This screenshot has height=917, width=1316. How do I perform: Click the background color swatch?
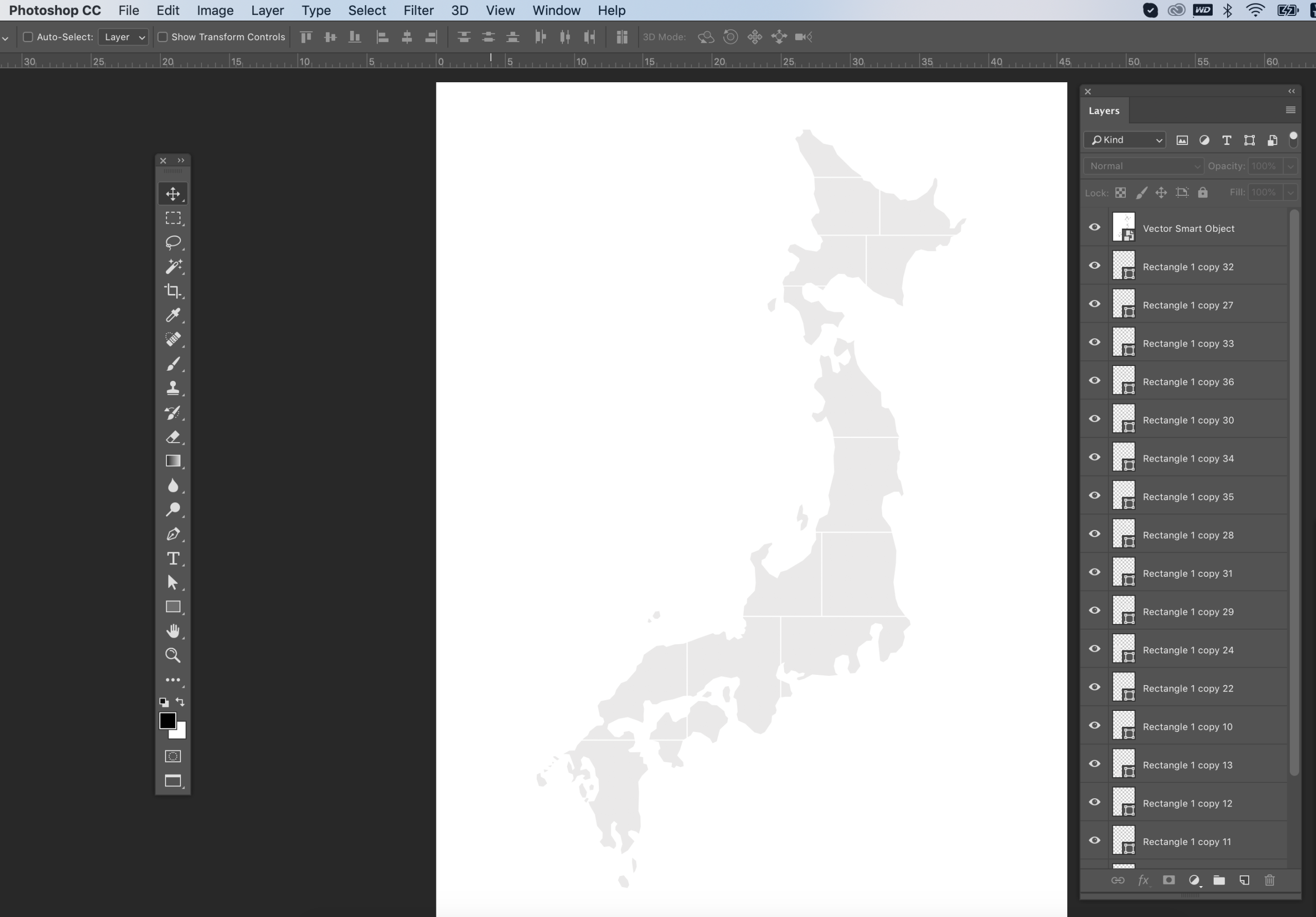[180, 733]
